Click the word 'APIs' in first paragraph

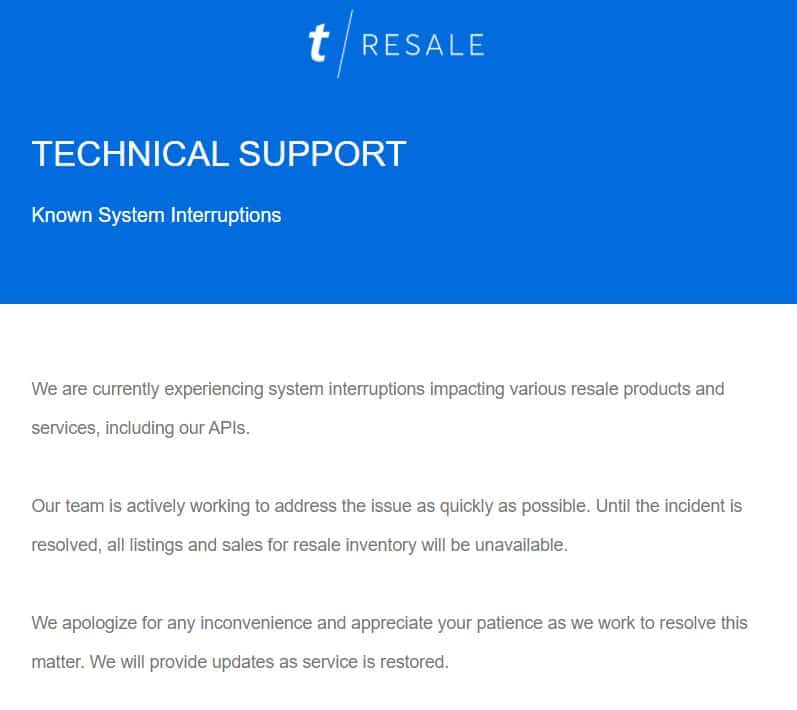click(x=228, y=428)
